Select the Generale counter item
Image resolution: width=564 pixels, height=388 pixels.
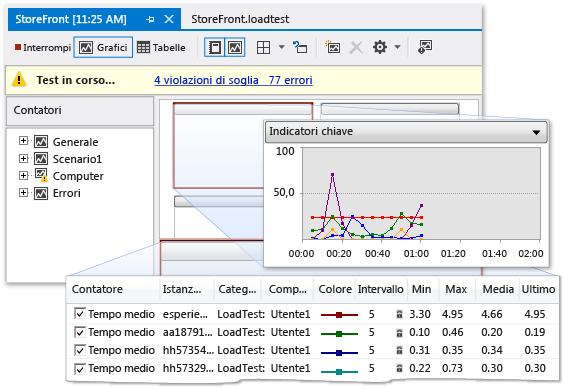pos(75,142)
